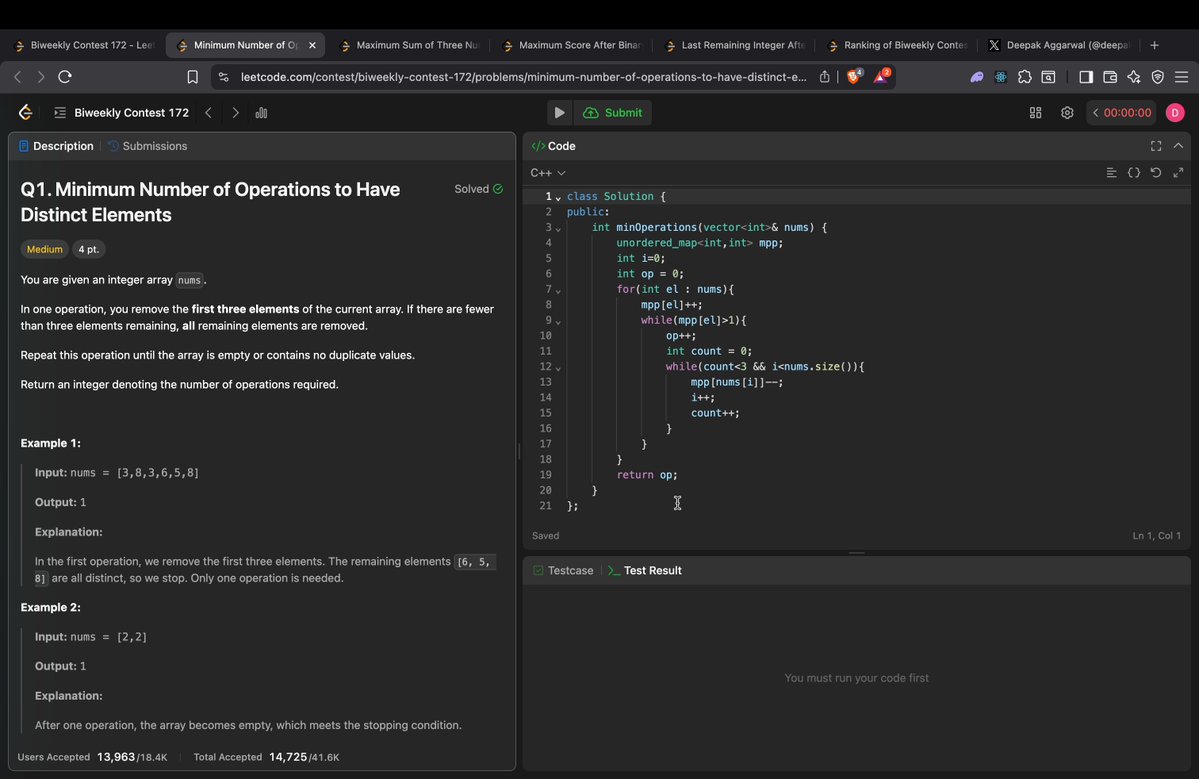Switch to the Test Result tab
1199x779 pixels.
(x=645, y=570)
